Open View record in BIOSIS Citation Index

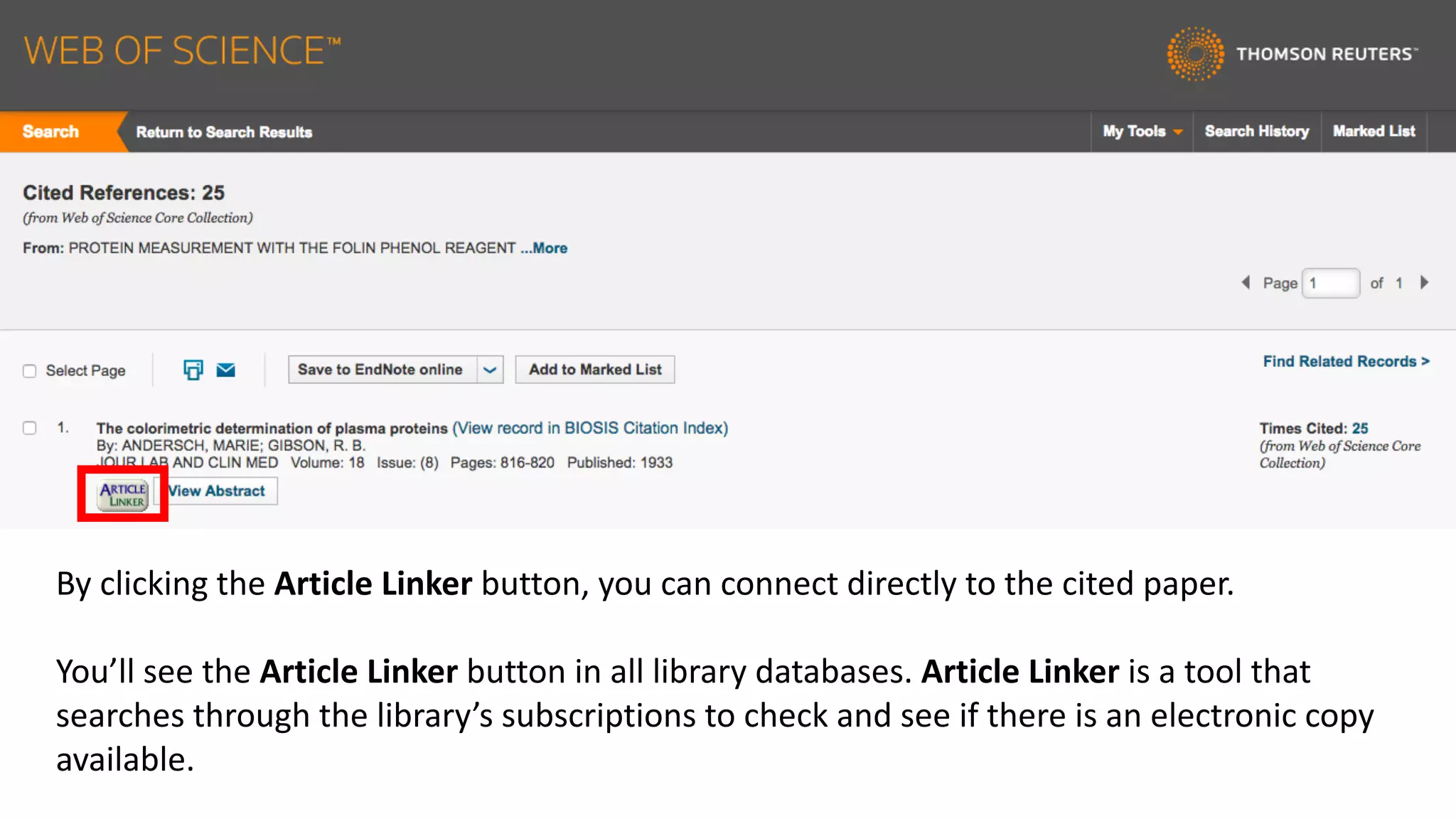click(x=590, y=428)
